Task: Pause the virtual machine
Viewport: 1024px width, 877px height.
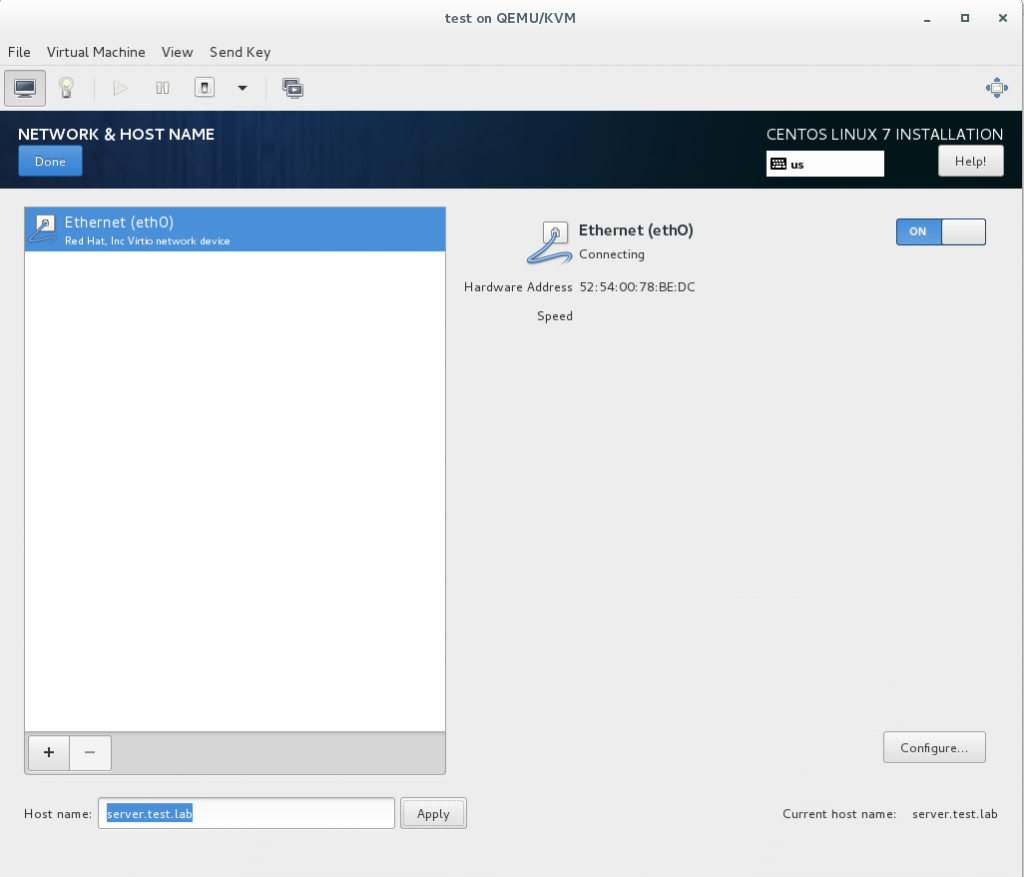Action: [162, 88]
